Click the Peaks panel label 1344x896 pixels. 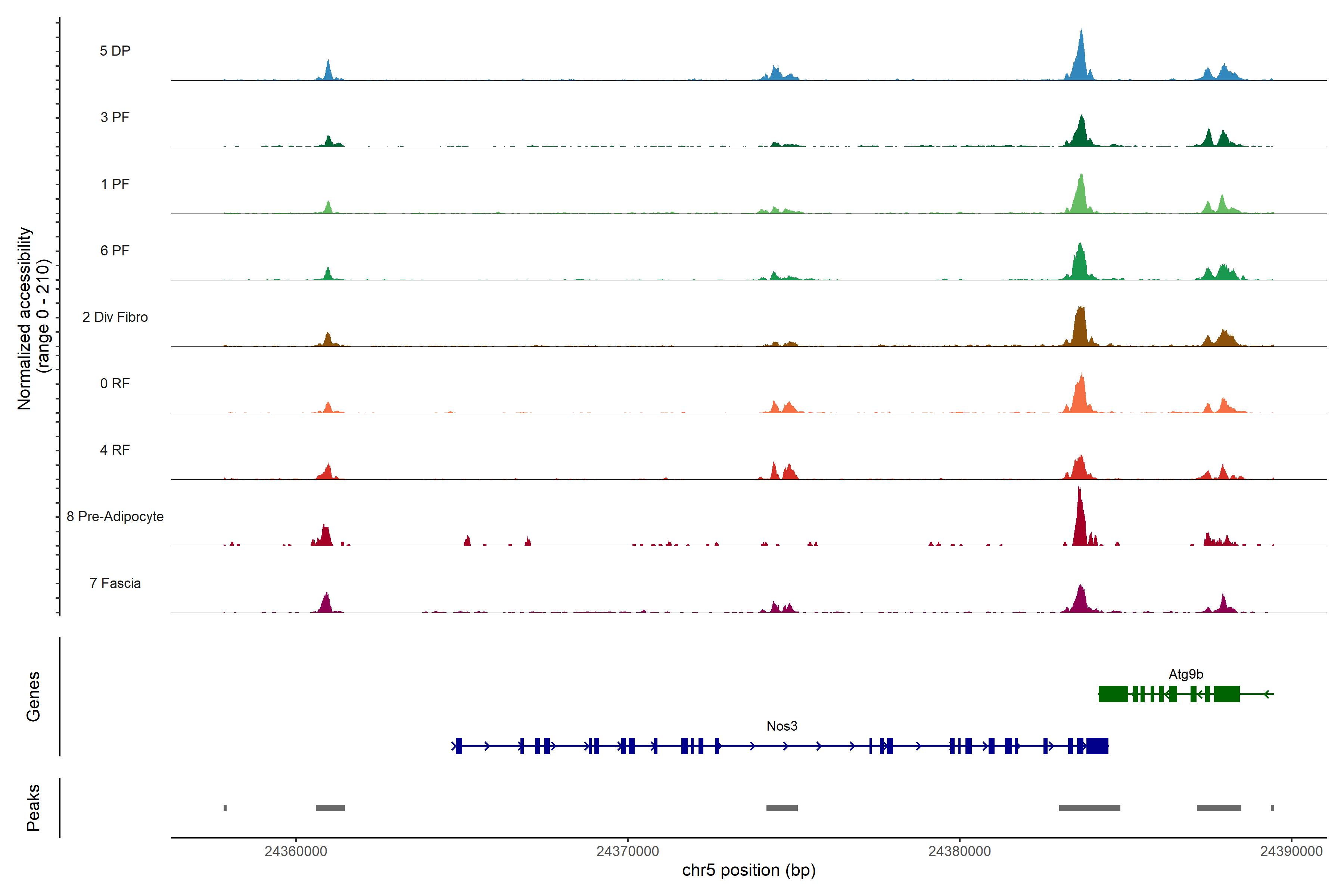tap(33, 807)
